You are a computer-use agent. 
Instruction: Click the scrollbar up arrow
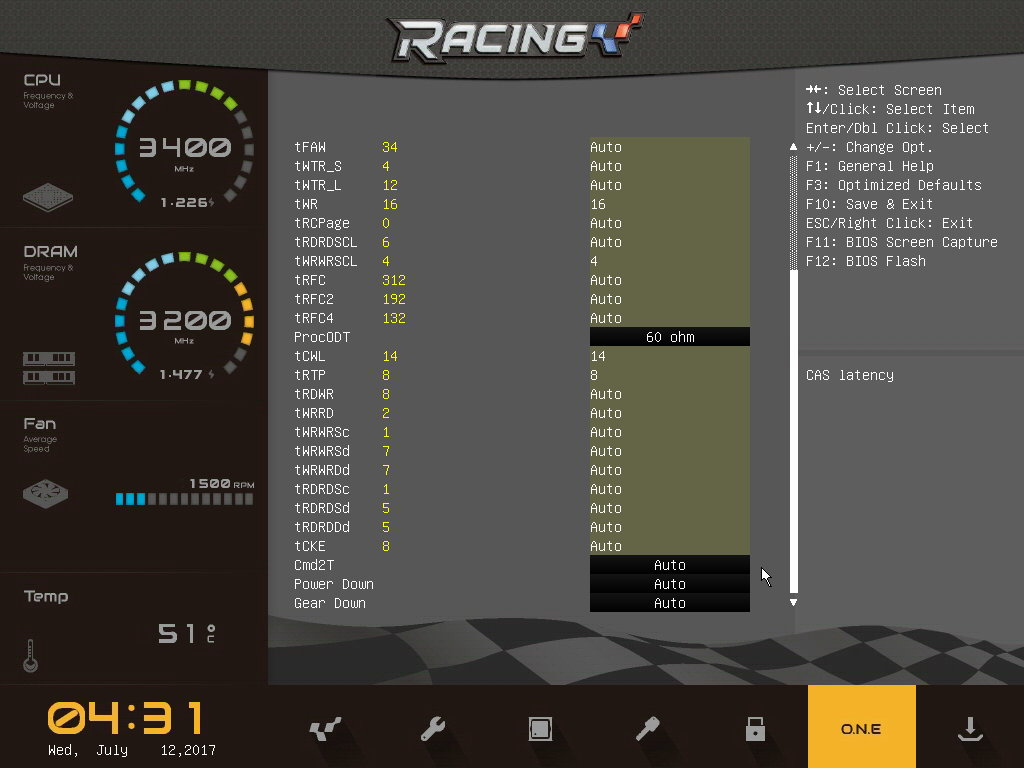pyautogui.click(x=794, y=147)
